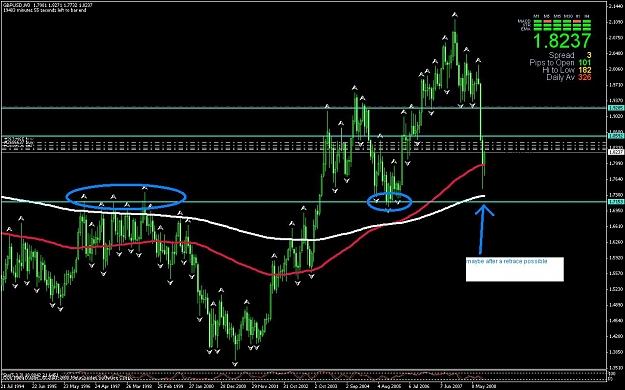Click the '2 Oct 2003' date label
Image resolution: width=625 pixels, height=390 pixels.
pyautogui.click(x=326, y=386)
